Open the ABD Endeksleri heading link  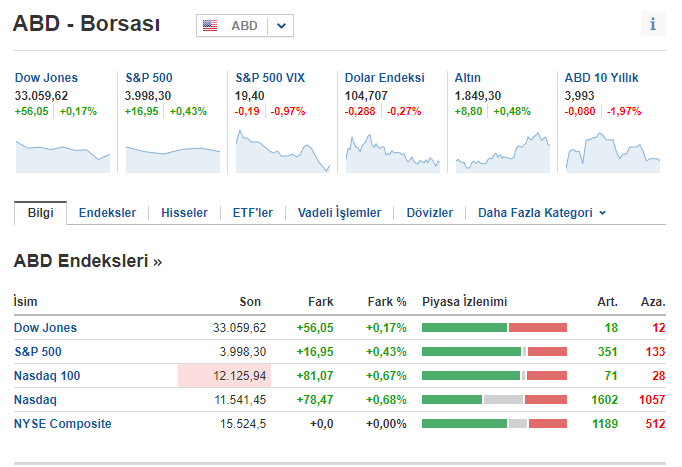point(88,262)
